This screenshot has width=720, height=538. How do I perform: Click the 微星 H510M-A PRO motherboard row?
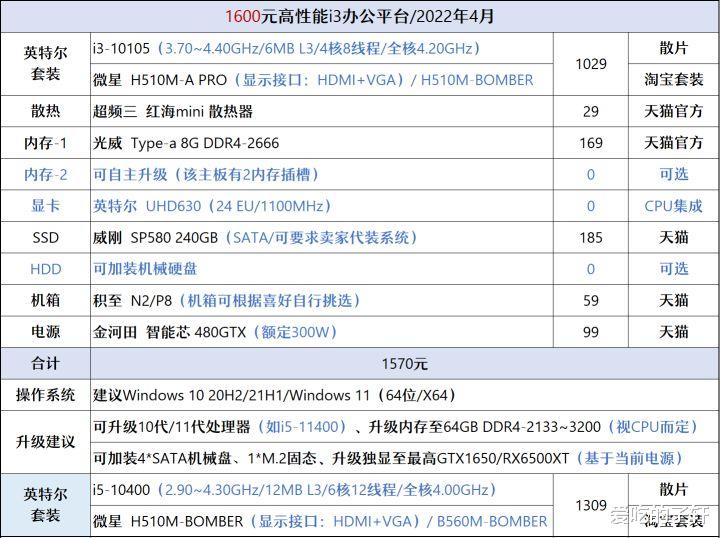(321, 80)
